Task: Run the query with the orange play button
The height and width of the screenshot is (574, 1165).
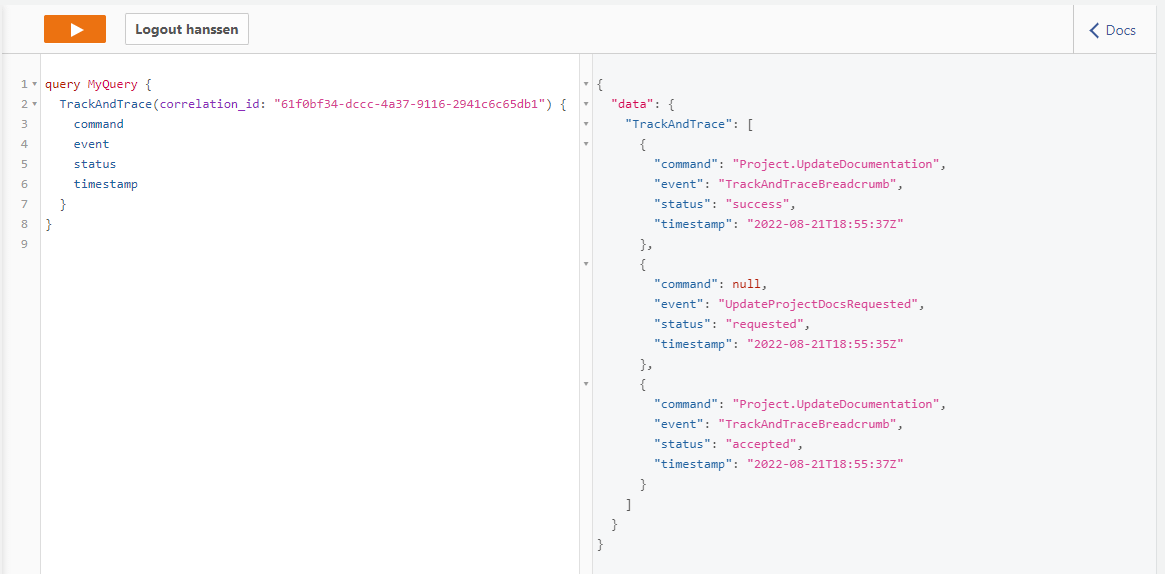Action: tap(75, 29)
